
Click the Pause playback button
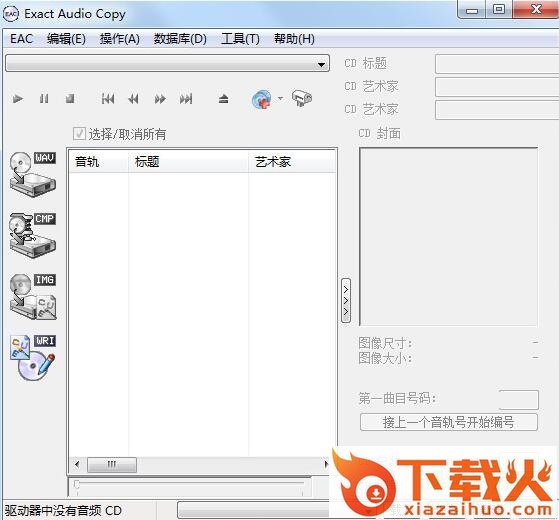pyautogui.click(x=44, y=98)
